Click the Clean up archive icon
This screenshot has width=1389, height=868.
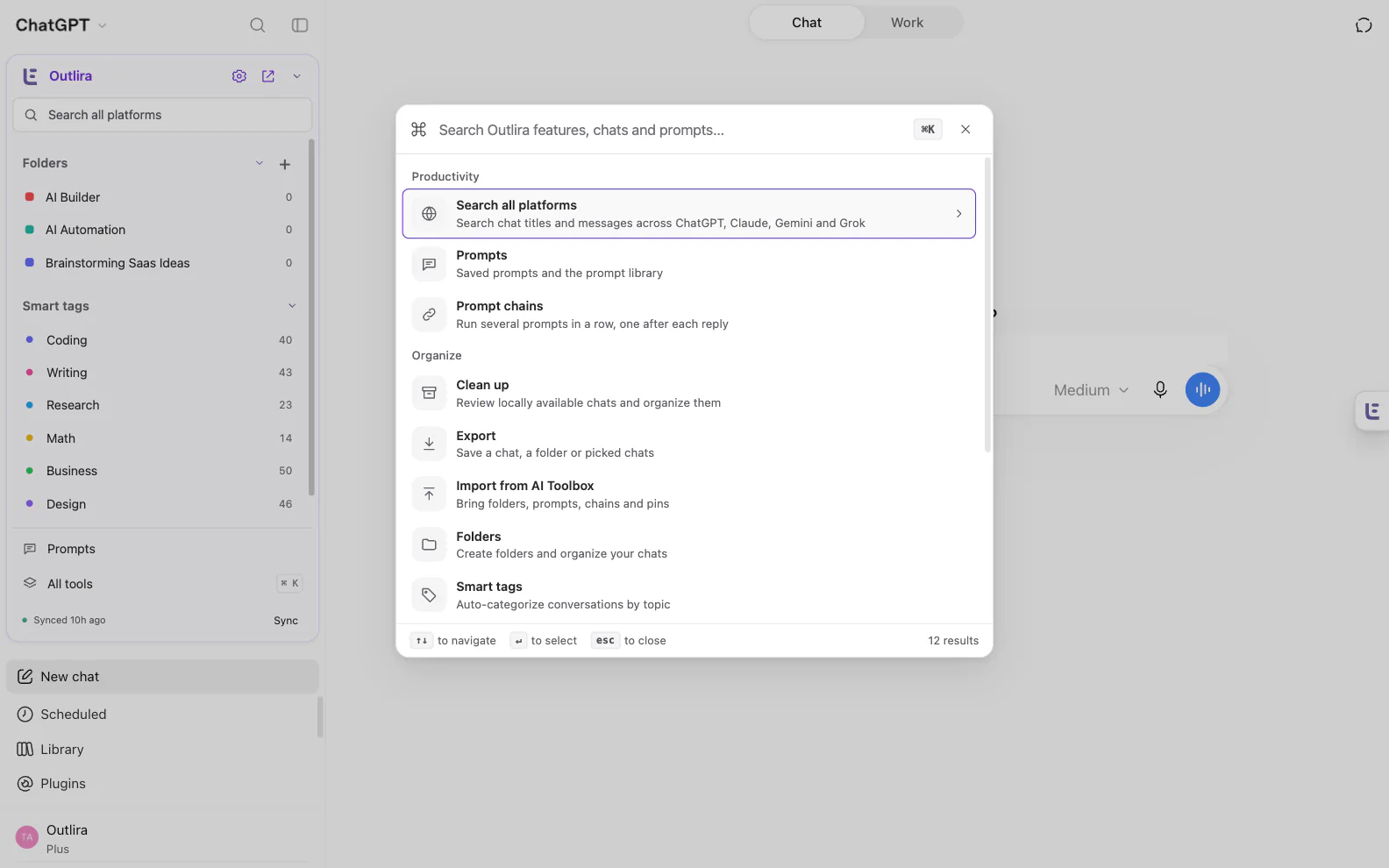pos(430,394)
